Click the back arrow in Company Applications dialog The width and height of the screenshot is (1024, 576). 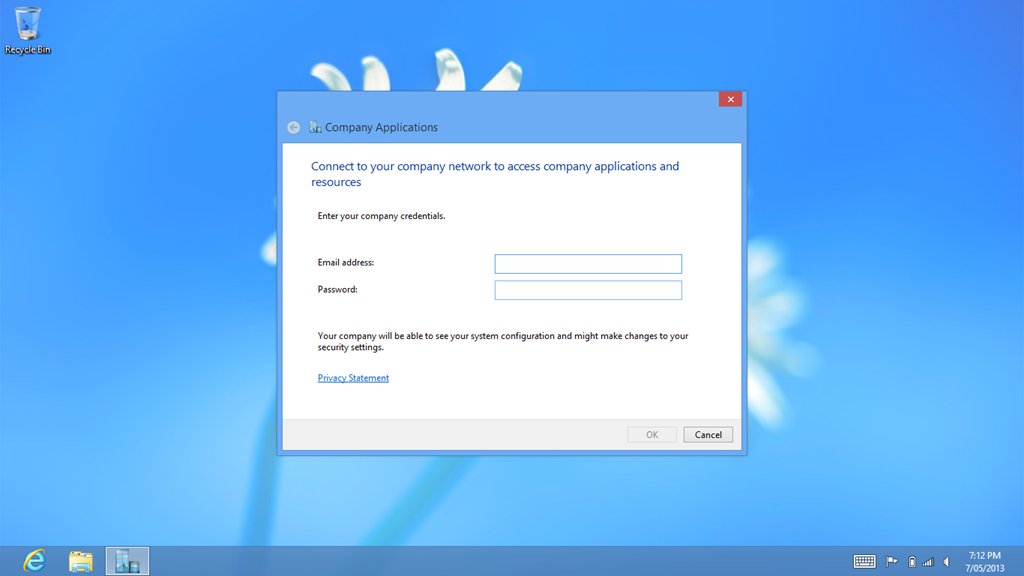293,128
